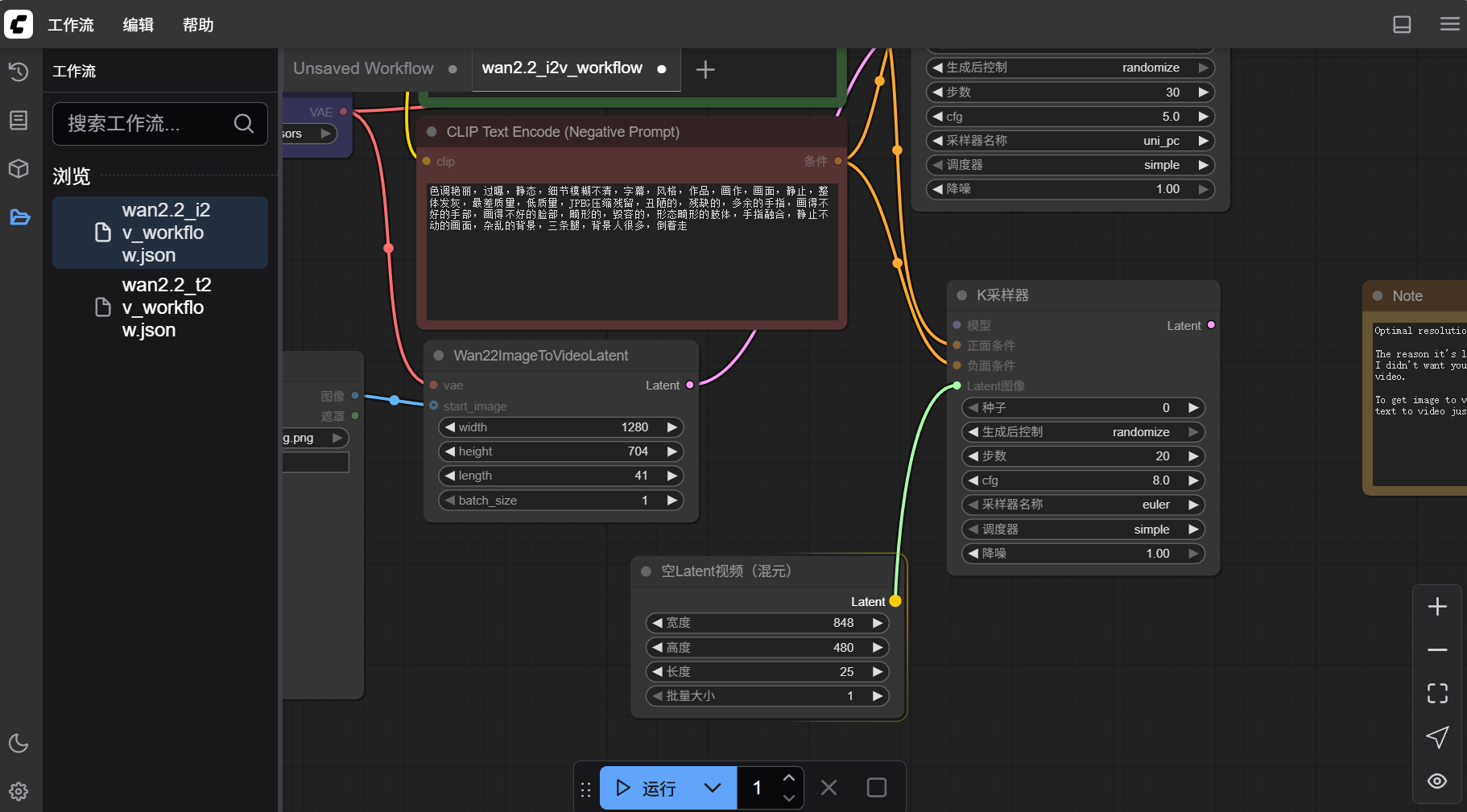Open settings gear icon
The height and width of the screenshot is (812, 1467).
(19, 792)
